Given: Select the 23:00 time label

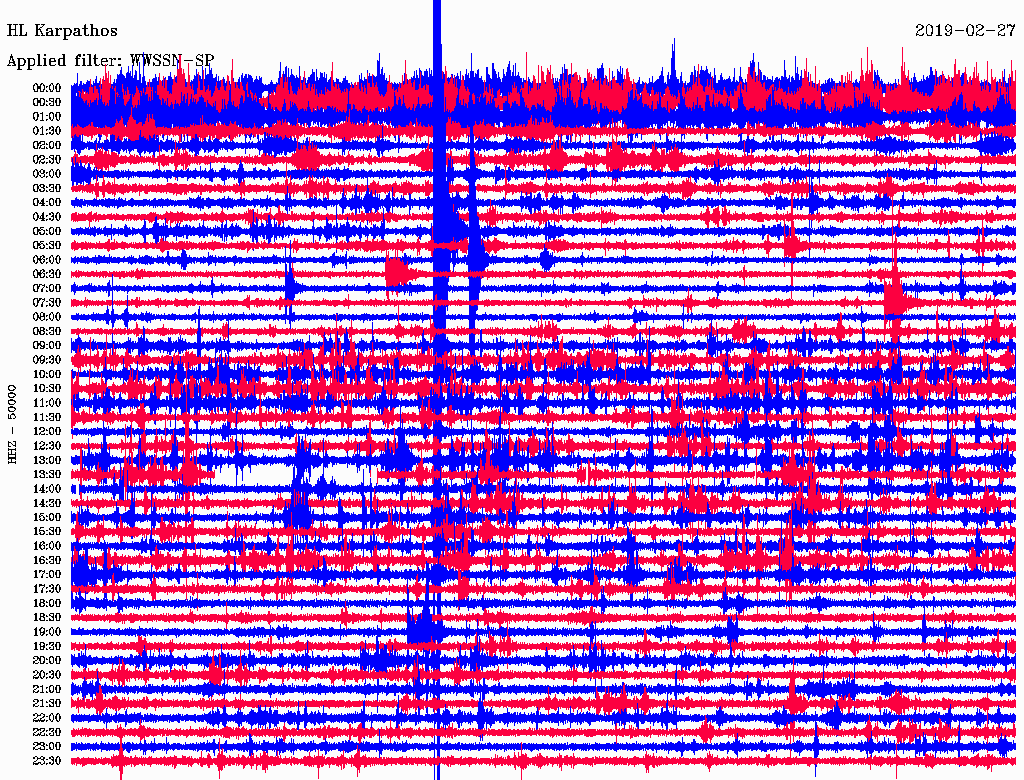Looking at the screenshot, I should tap(47, 746).
